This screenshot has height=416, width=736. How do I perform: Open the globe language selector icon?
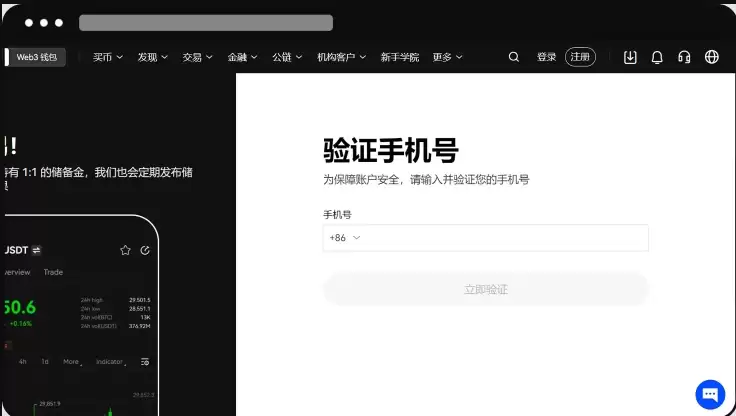click(x=712, y=57)
